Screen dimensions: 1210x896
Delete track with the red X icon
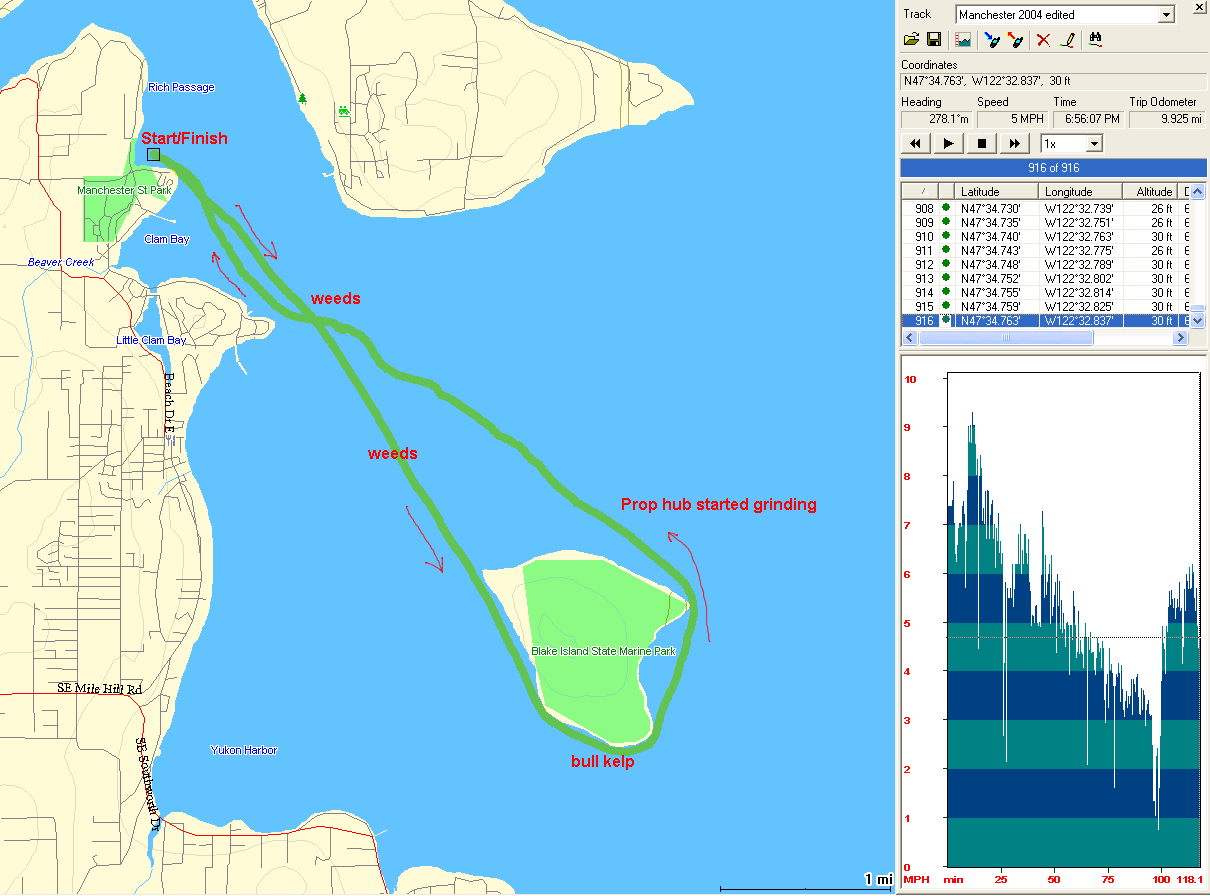click(x=1043, y=40)
